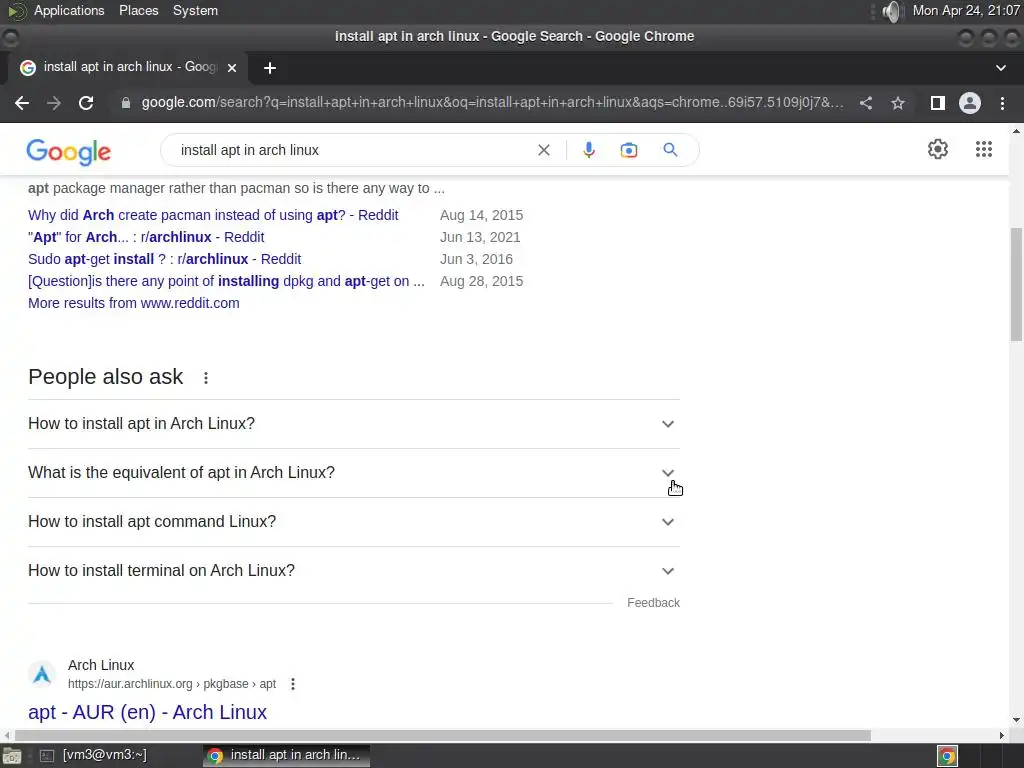
Task: Open a new Chrome tab
Action: coord(270,68)
